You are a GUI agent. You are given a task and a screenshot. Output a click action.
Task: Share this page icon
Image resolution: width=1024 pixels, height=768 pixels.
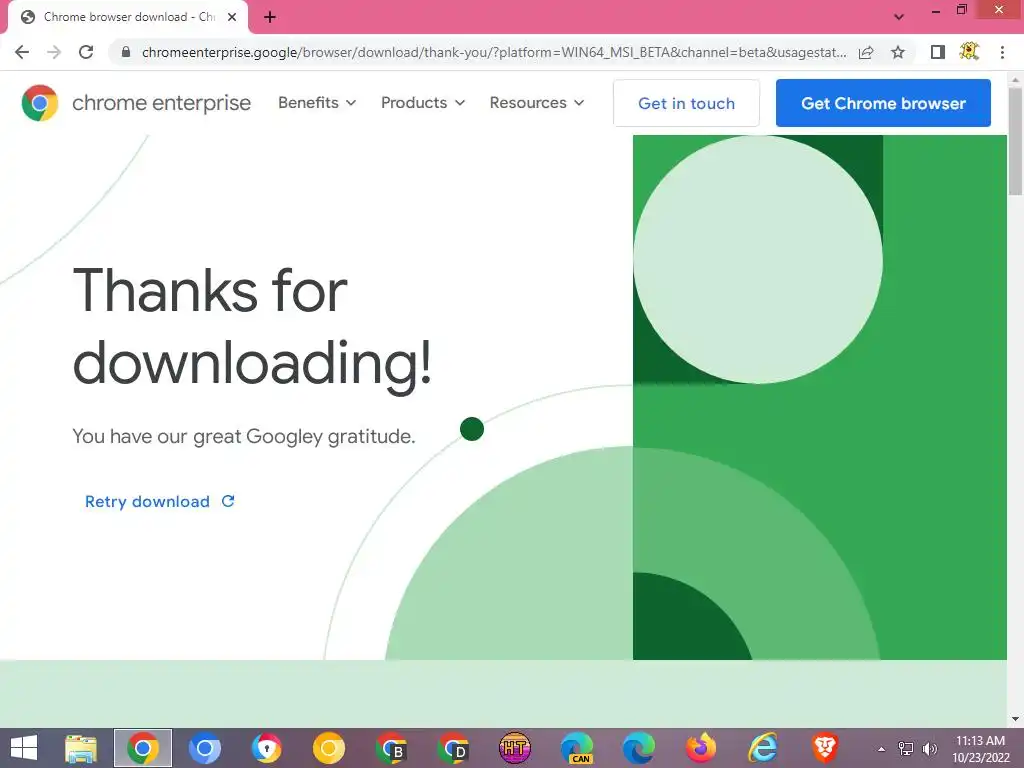(x=866, y=52)
